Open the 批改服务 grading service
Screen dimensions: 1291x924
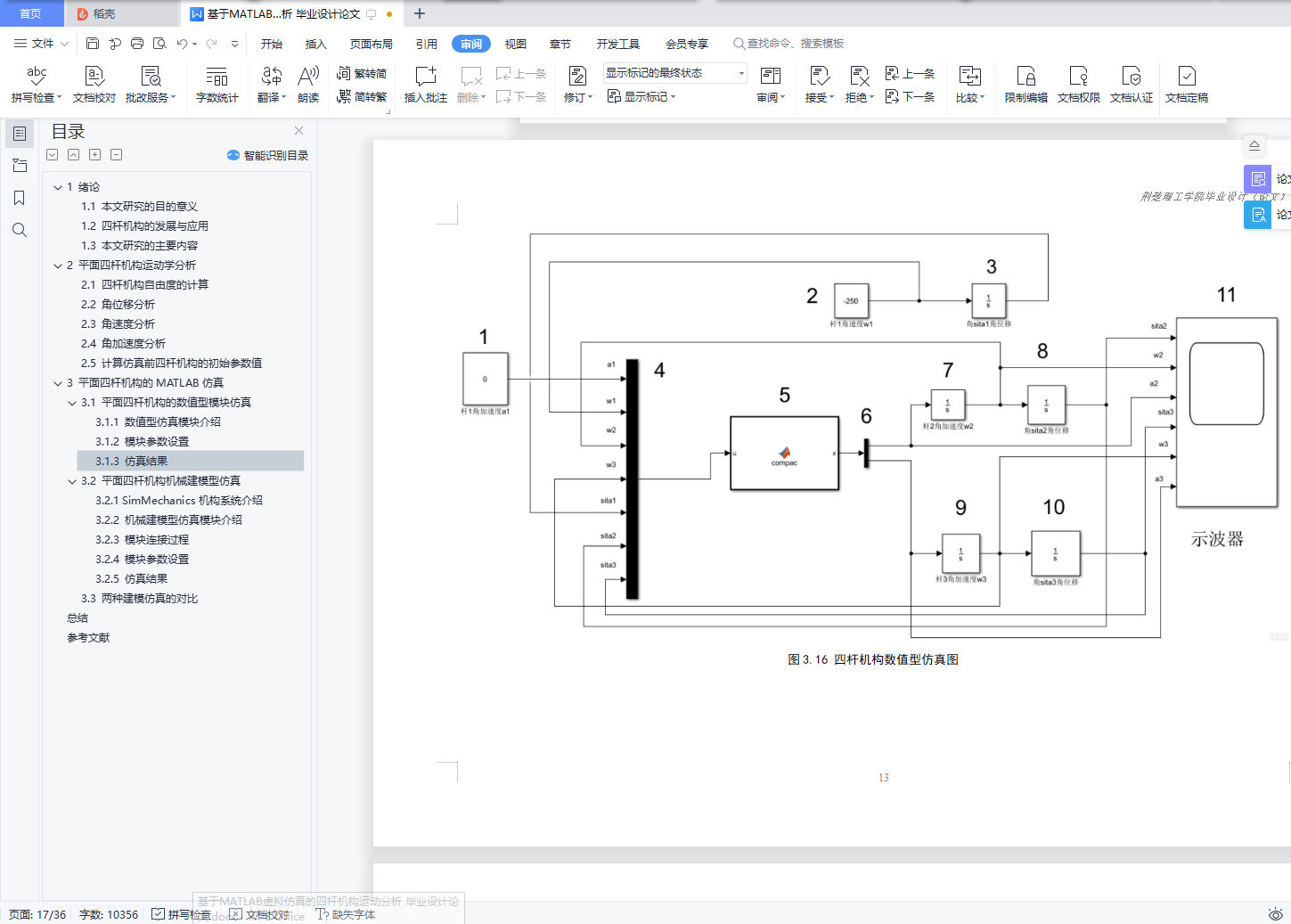click(x=151, y=85)
